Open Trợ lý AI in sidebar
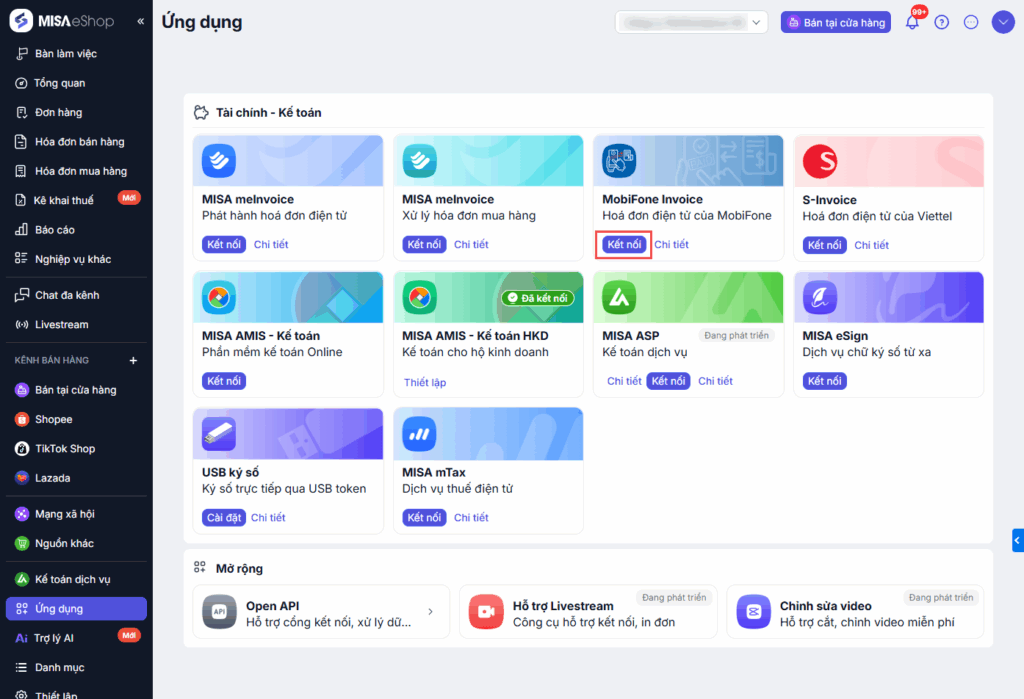This screenshot has height=699, width=1024. [x=76, y=638]
